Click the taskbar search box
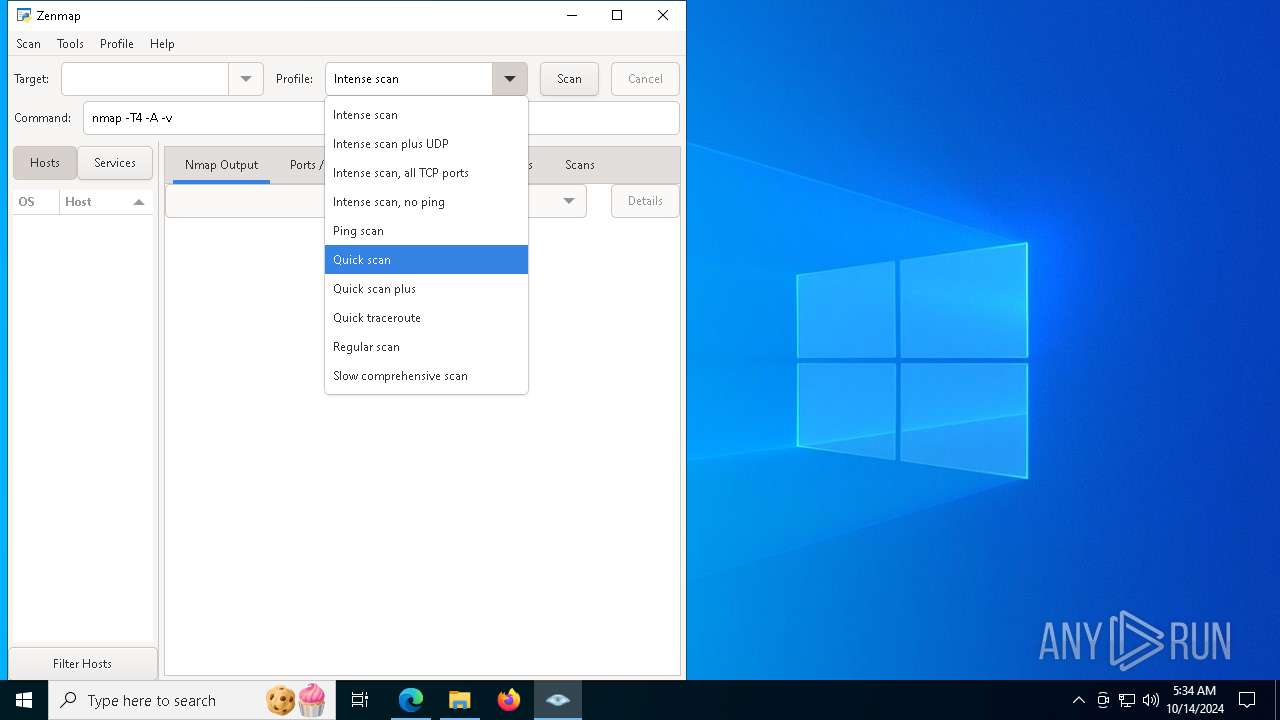1280x720 pixels. (191, 700)
